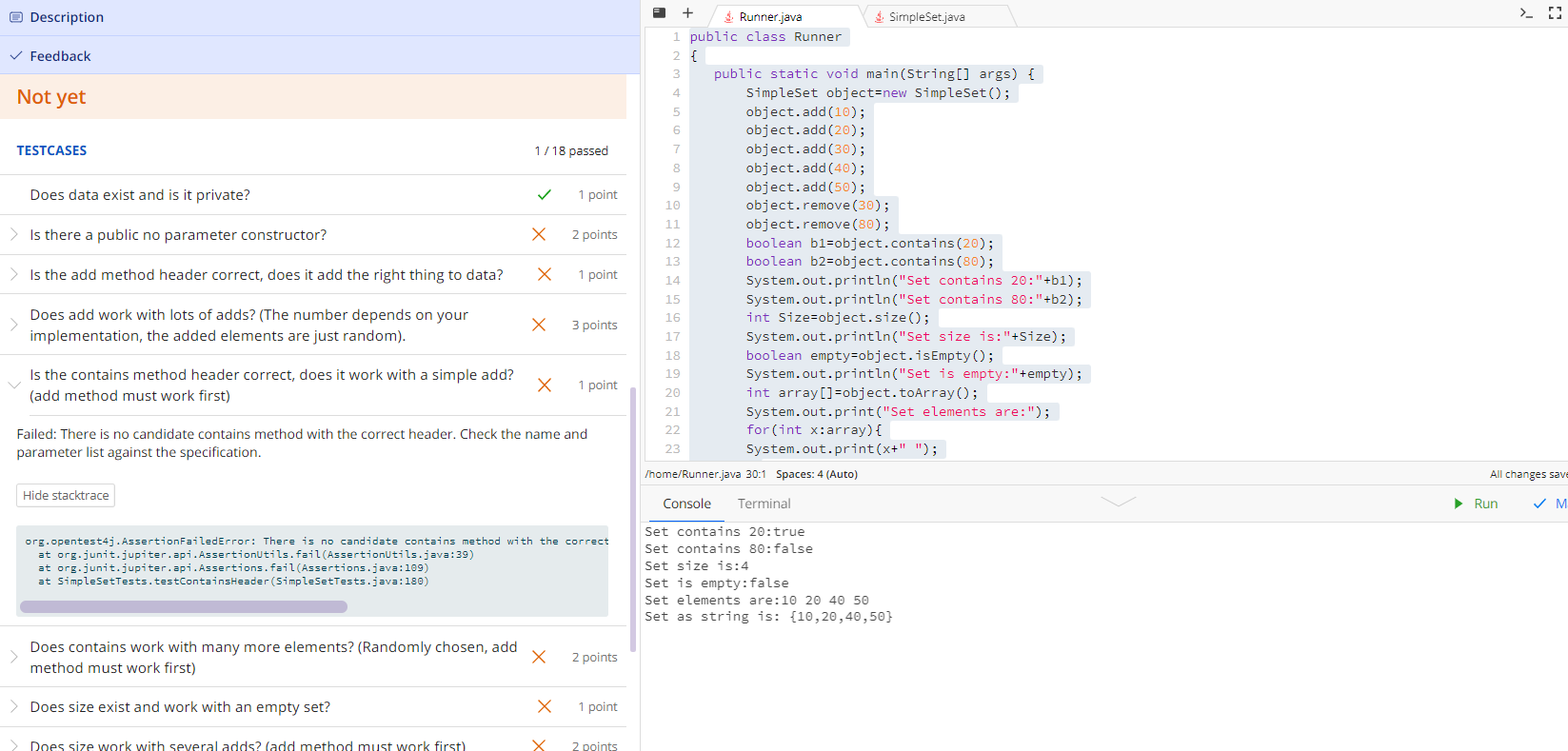Click the code line 'object.remove(30);'

pyautogui.click(x=818, y=206)
